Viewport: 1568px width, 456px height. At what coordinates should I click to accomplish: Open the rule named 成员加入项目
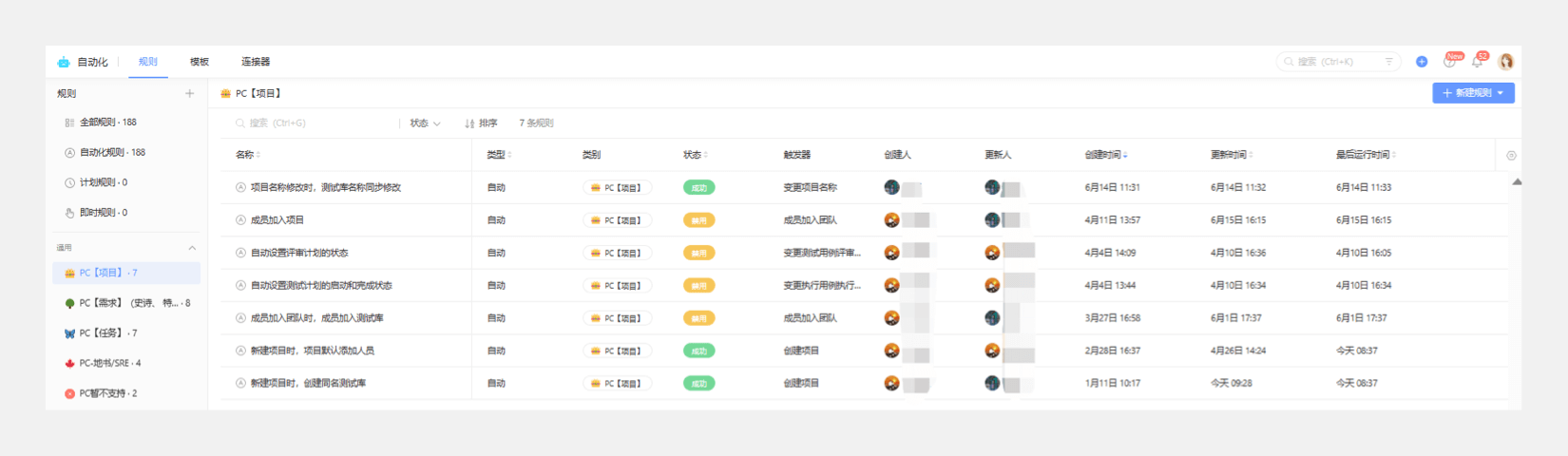coord(277,220)
